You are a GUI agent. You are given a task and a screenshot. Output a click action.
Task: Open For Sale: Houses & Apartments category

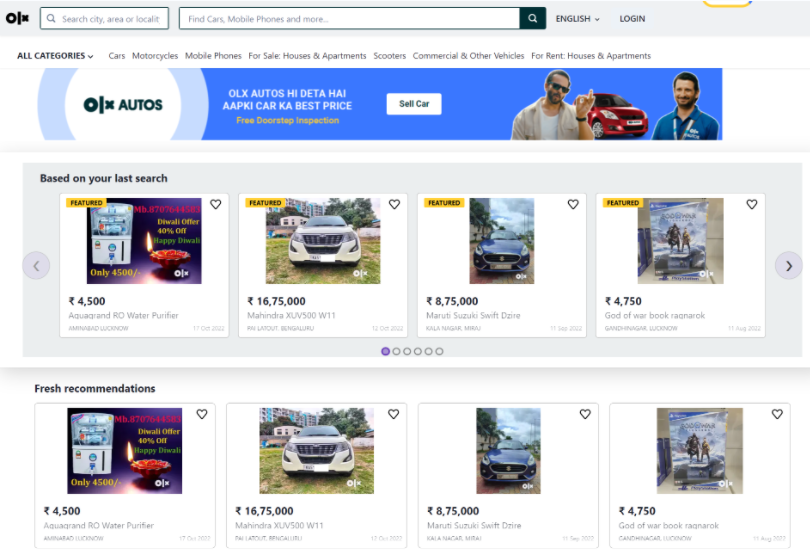(x=307, y=56)
